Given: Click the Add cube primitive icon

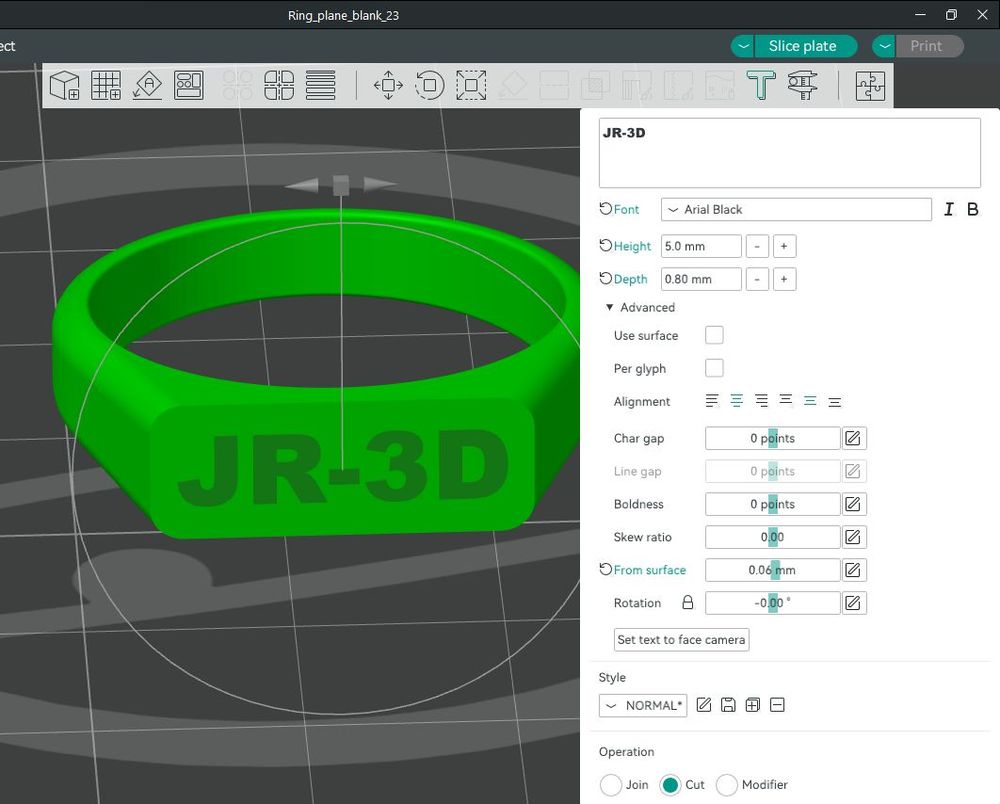Looking at the screenshot, I should point(64,85).
